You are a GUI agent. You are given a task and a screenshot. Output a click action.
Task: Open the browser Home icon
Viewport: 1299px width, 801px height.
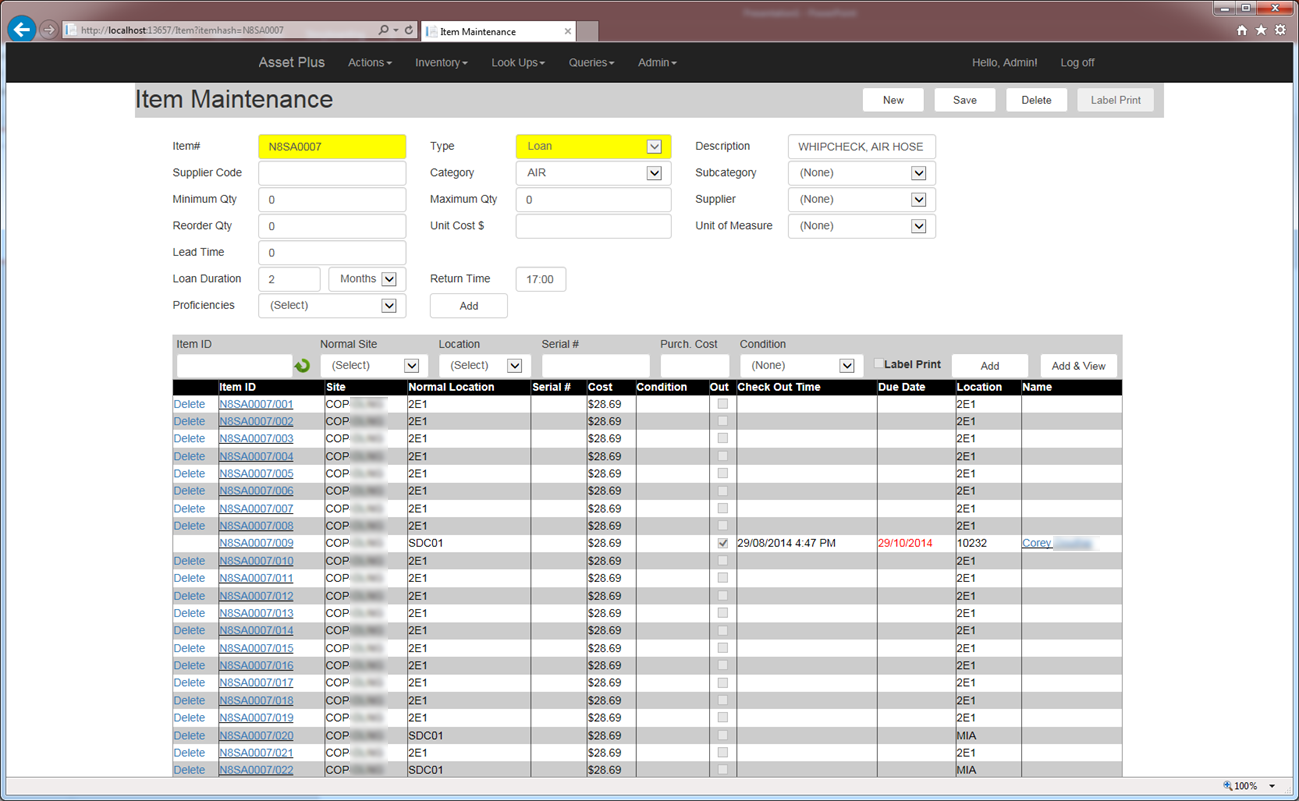click(x=1242, y=30)
